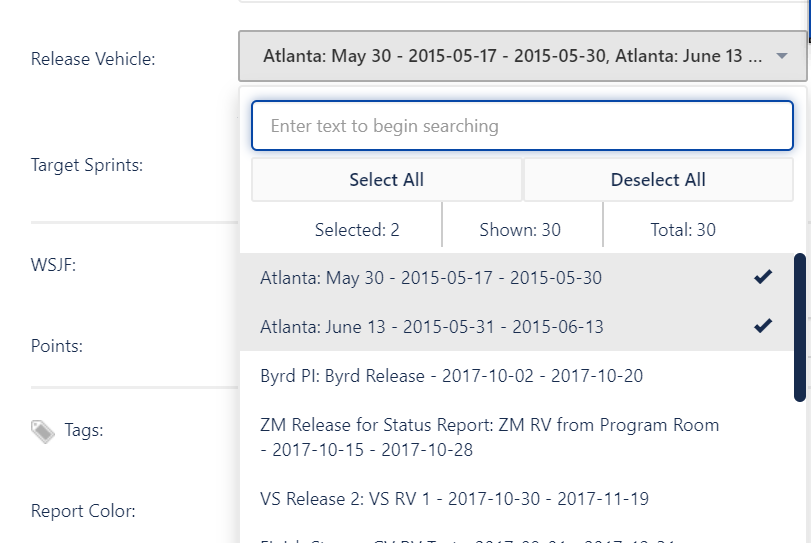The image size is (811, 543).
Task: Uncheck Atlanta: June 13 checkmark
Action: click(763, 326)
